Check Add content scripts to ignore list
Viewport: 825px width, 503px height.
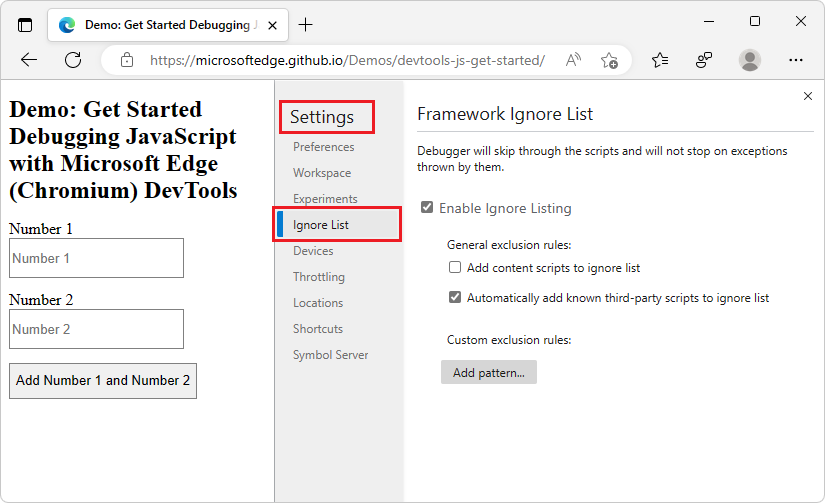coord(455,267)
